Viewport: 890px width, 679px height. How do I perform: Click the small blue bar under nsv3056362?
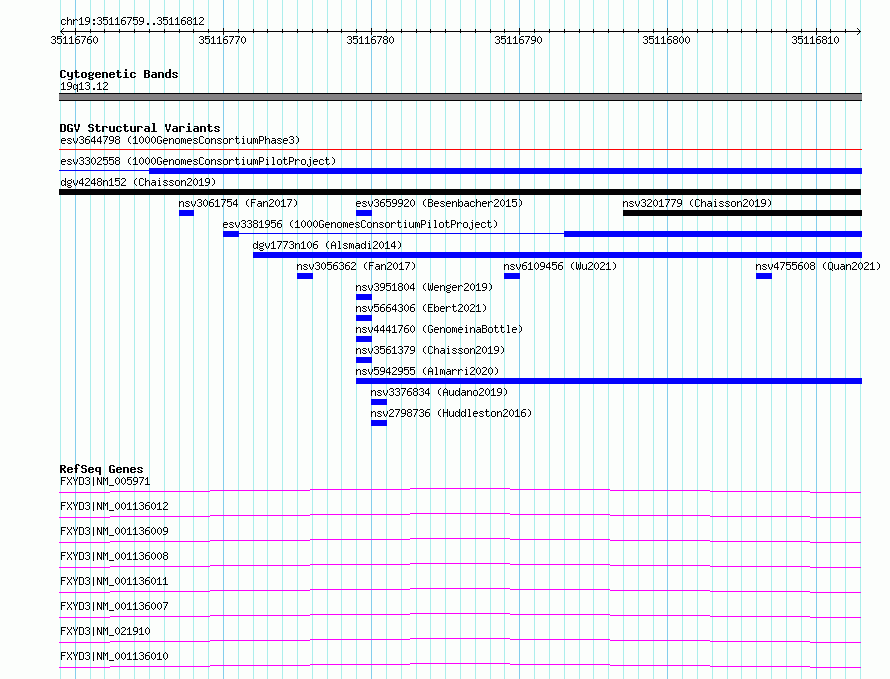click(x=305, y=276)
